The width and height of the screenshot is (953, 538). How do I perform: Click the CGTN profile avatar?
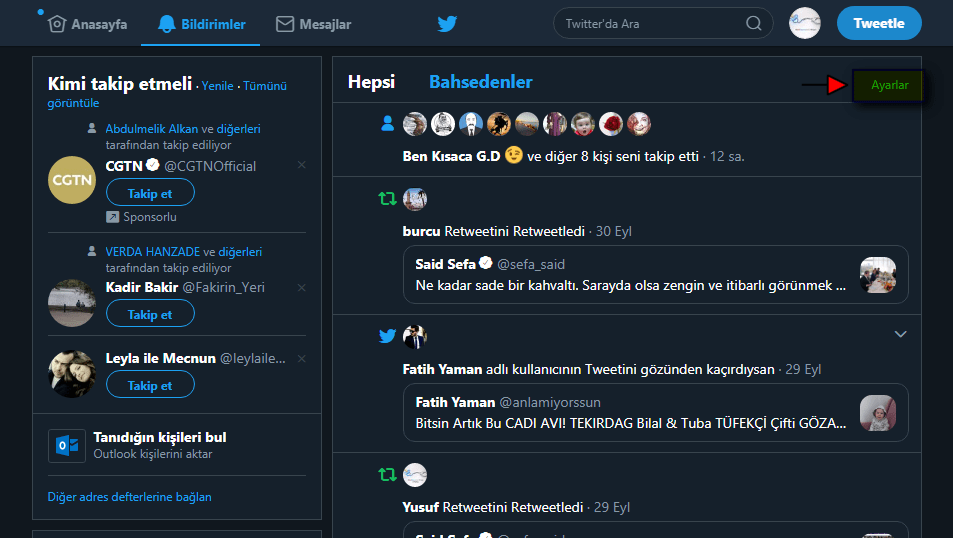pyautogui.click(x=72, y=180)
